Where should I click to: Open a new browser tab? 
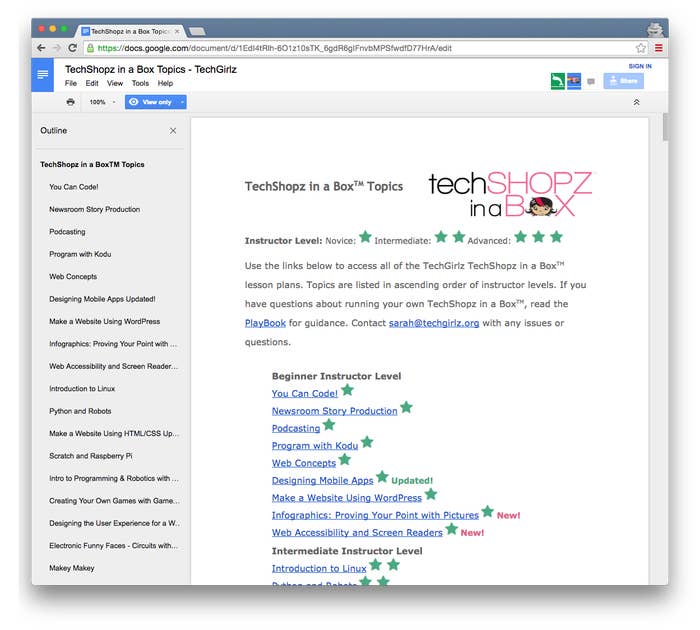(197, 31)
